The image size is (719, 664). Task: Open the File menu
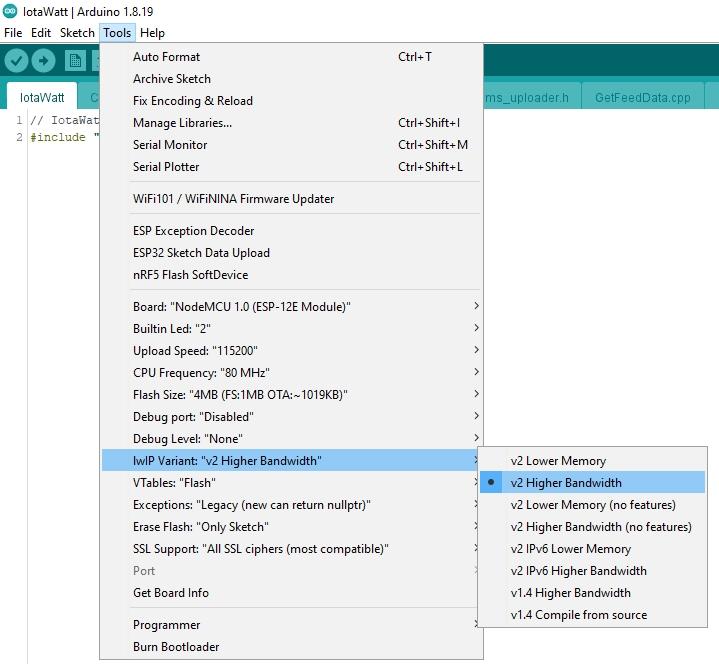tap(13, 33)
